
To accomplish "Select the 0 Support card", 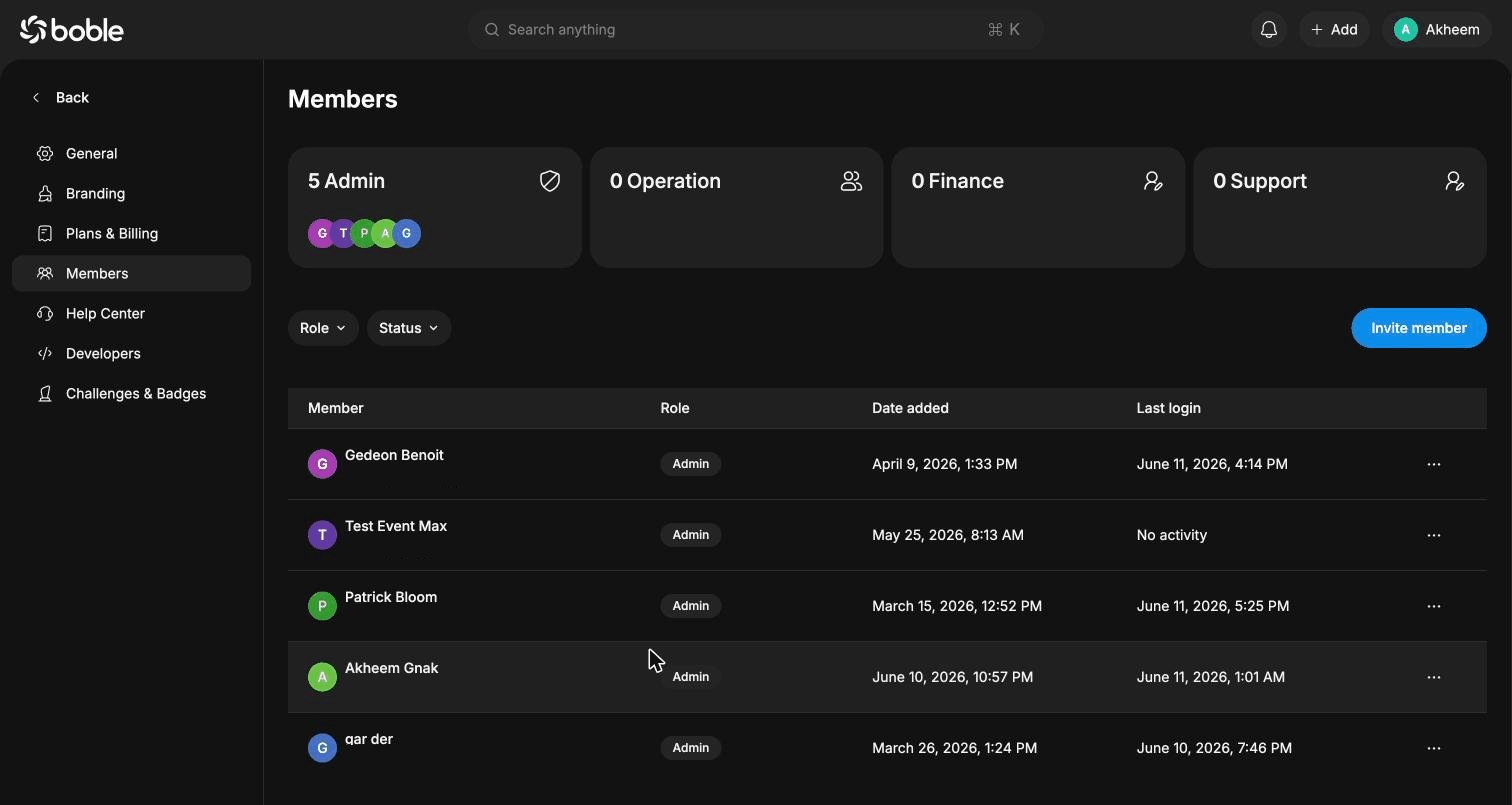I will (x=1340, y=207).
